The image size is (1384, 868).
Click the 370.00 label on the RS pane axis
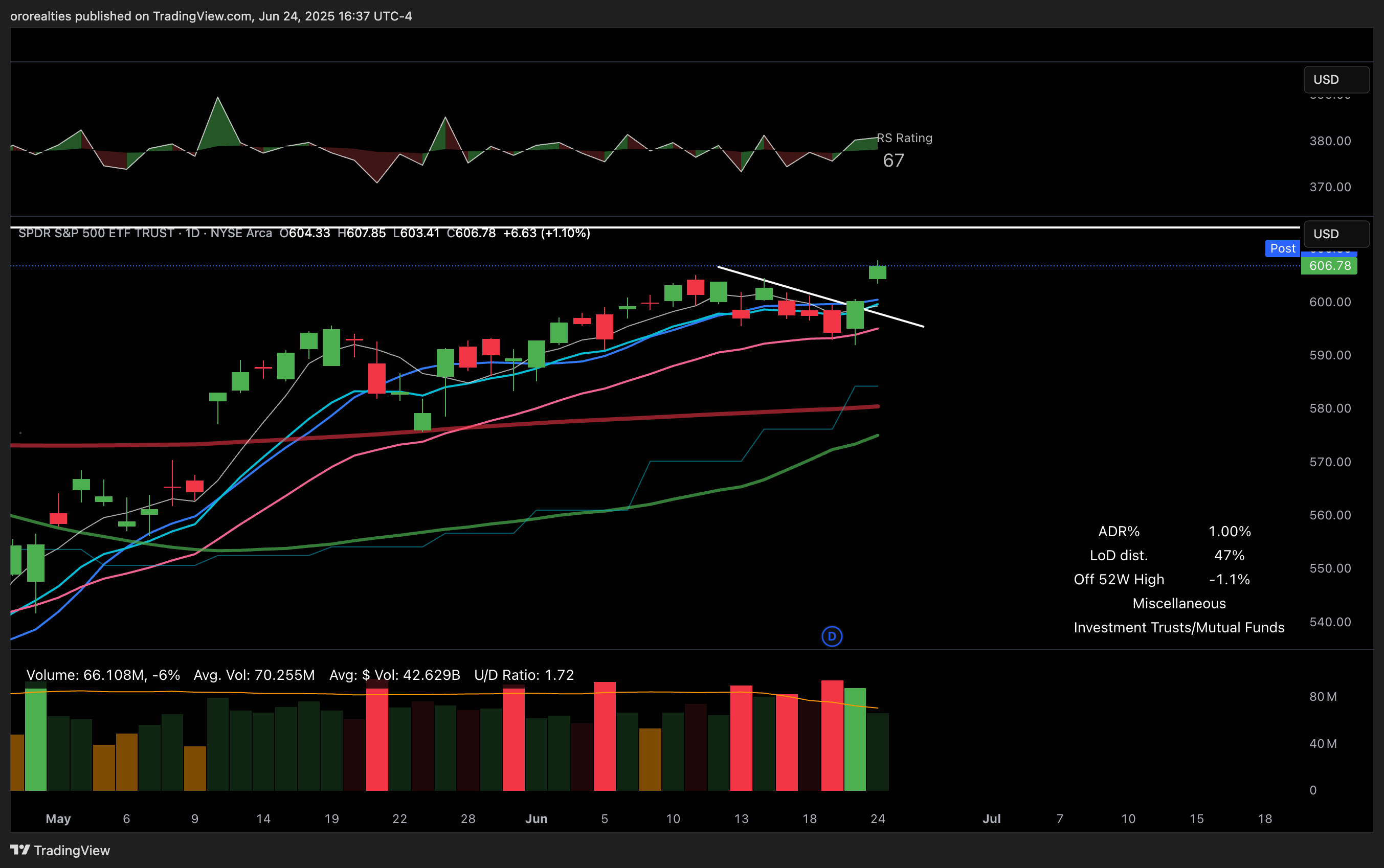pyautogui.click(x=1330, y=187)
